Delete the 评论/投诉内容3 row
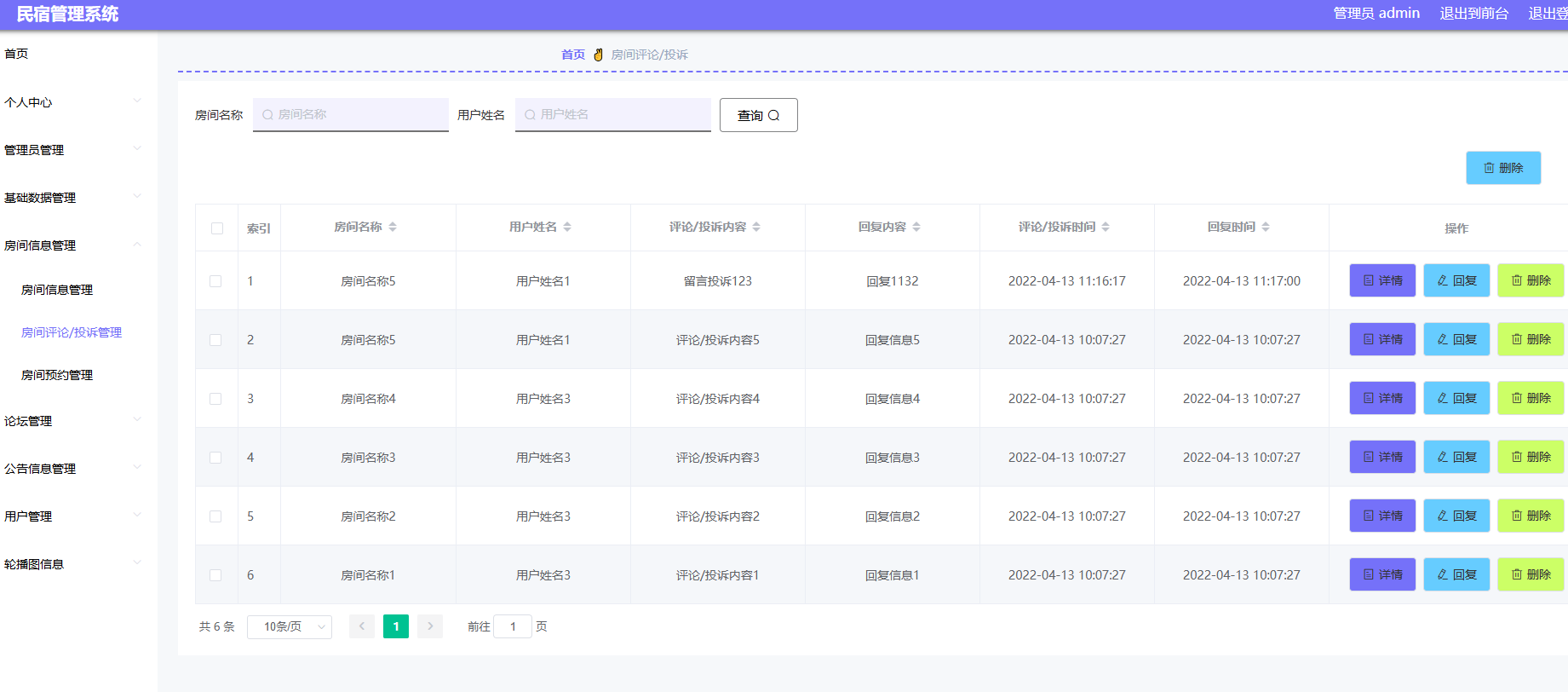This screenshot has height=692, width=1568. 1531,457
